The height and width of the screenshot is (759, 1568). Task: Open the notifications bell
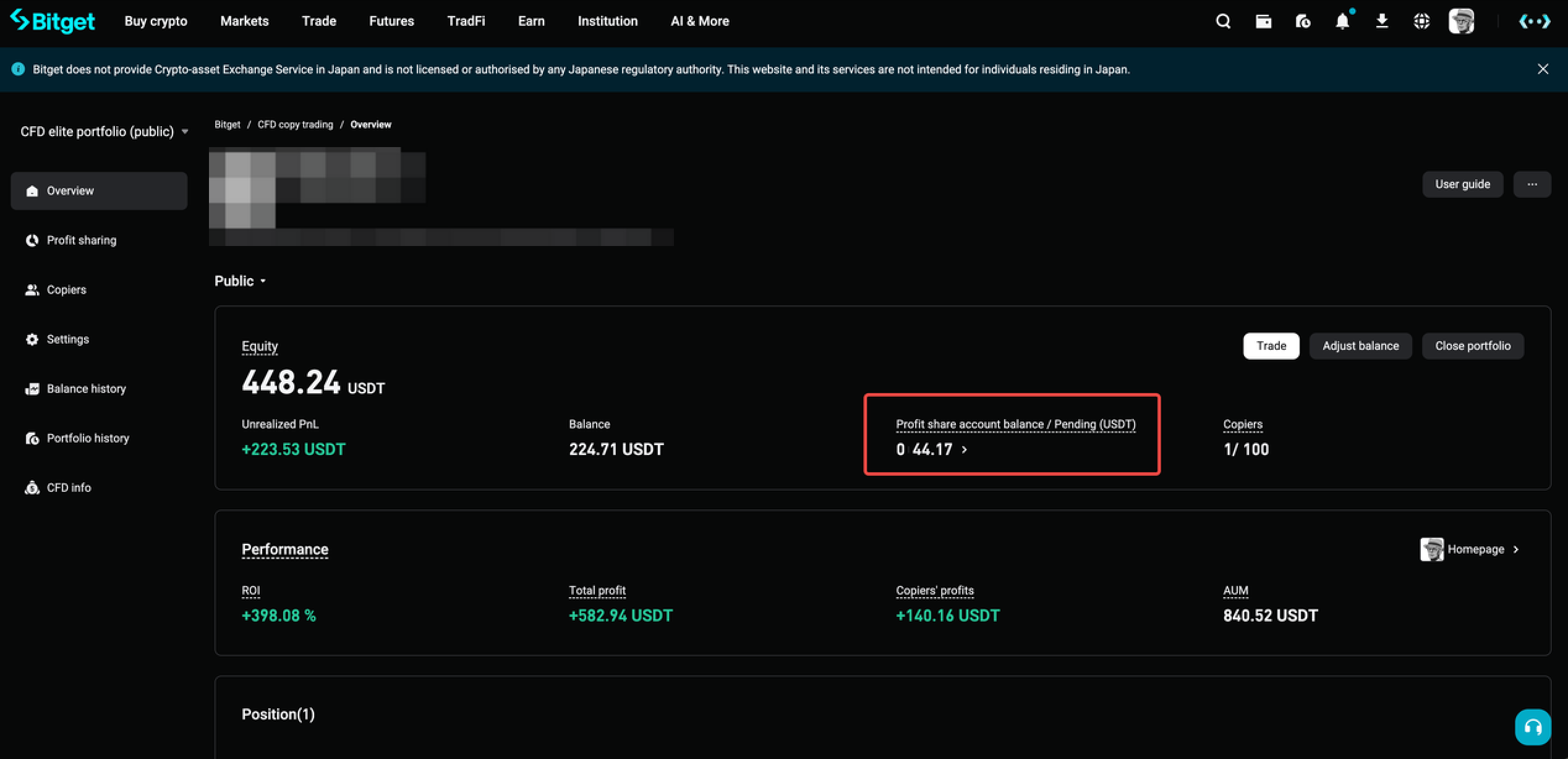point(1342,22)
